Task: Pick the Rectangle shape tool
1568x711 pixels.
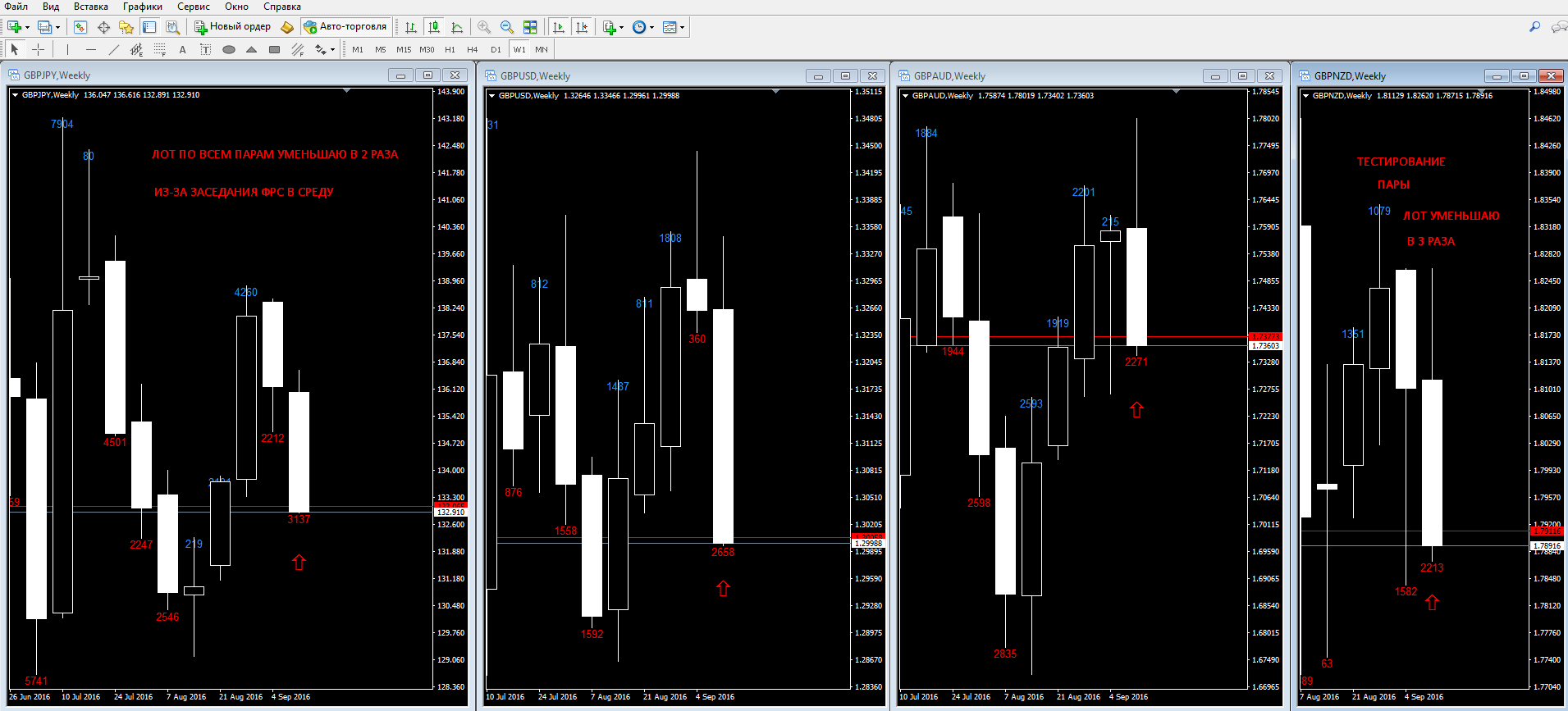Action: click(x=275, y=49)
